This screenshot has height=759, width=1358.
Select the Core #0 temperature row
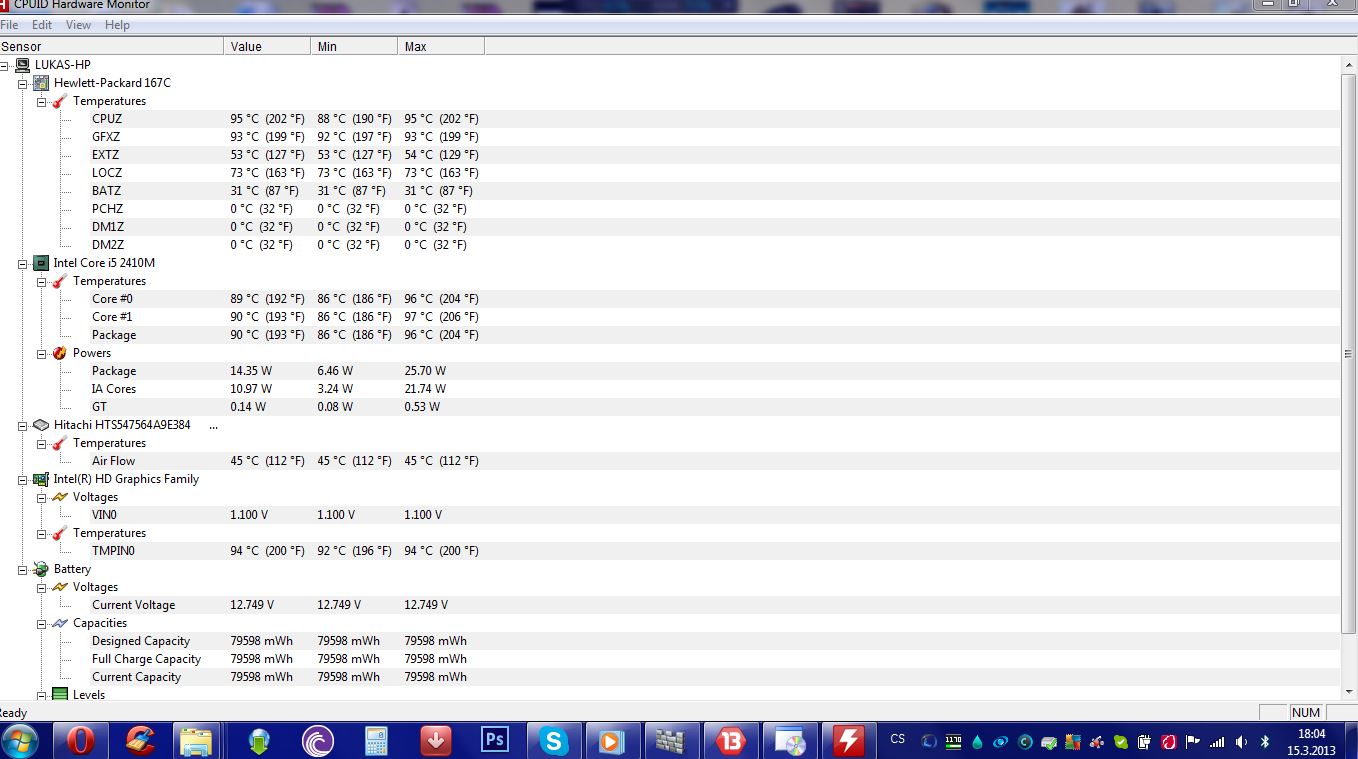[x=670, y=299]
